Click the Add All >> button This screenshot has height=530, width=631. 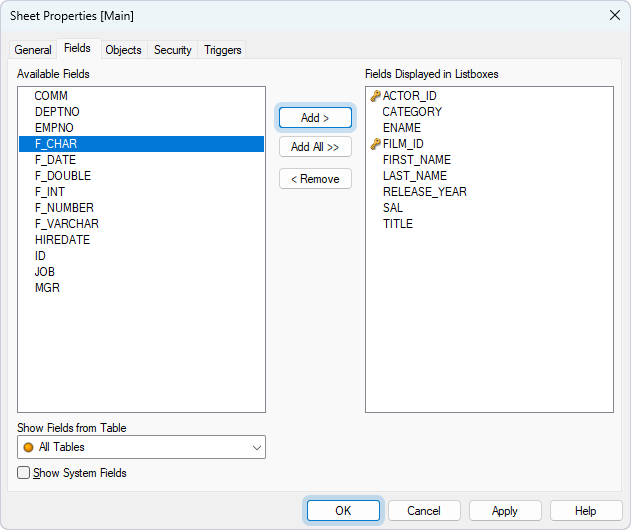315,147
